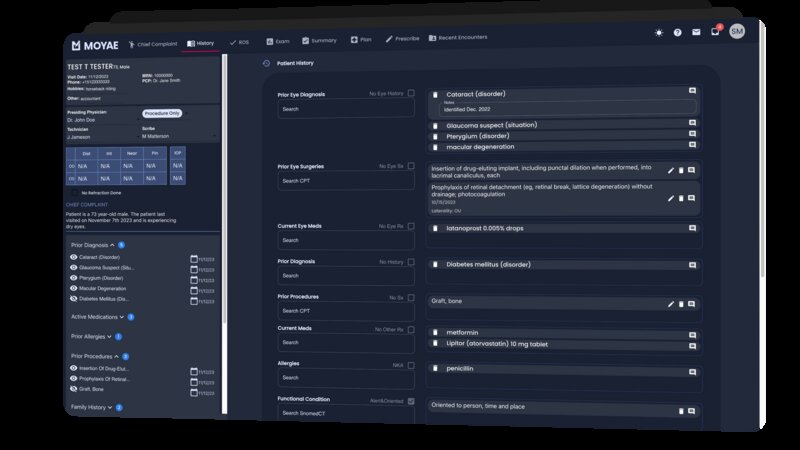Delete latanoprost 0.005% drops
The height and width of the screenshot is (450, 800).
[435, 229]
